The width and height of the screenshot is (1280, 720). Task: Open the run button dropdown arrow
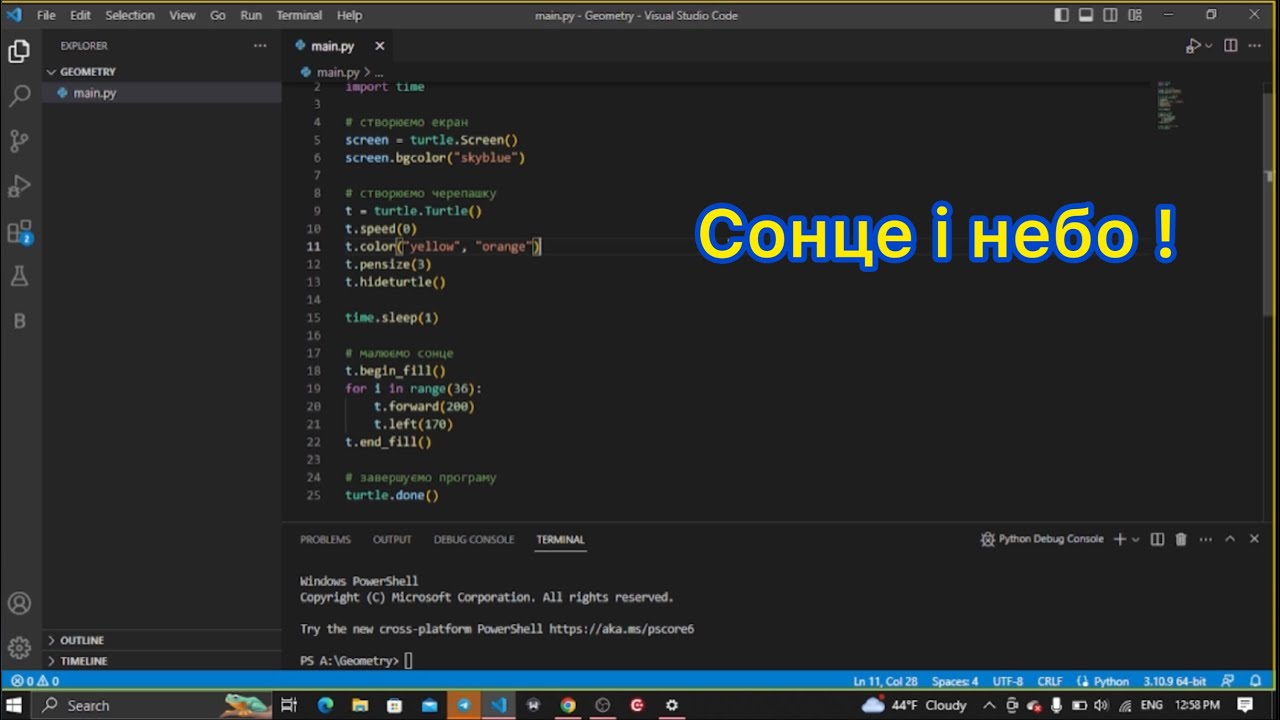[x=1208, y=46]
